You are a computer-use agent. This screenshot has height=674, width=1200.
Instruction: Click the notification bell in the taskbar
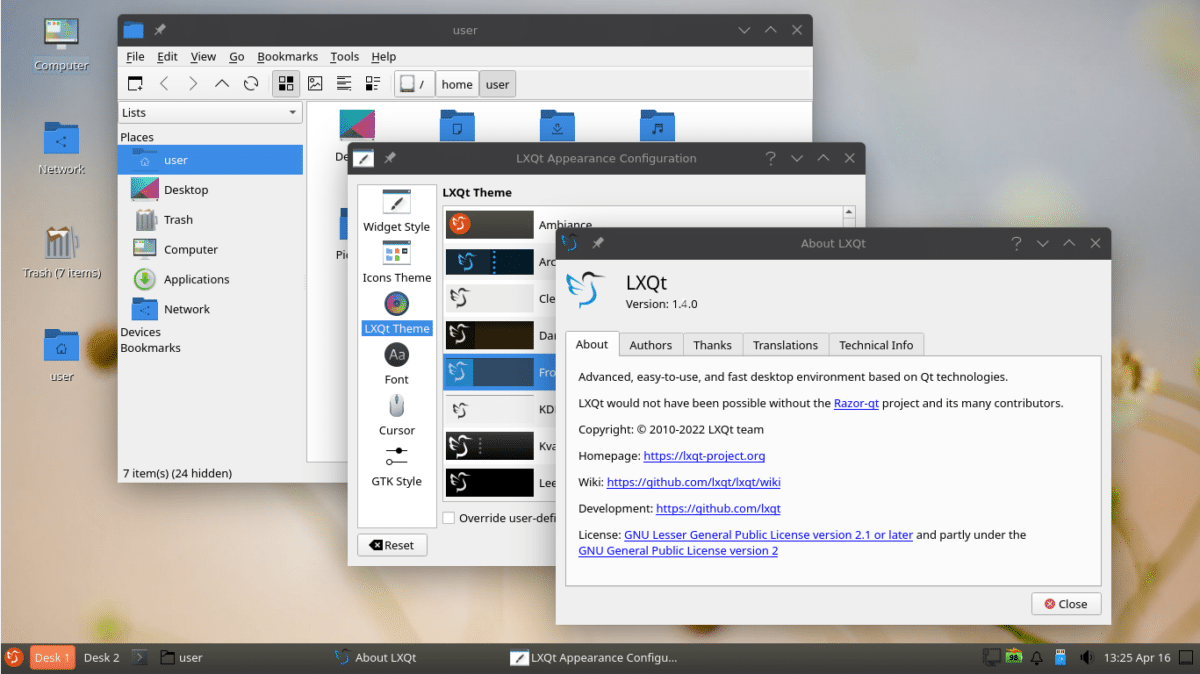click(x=1037, y=657)
